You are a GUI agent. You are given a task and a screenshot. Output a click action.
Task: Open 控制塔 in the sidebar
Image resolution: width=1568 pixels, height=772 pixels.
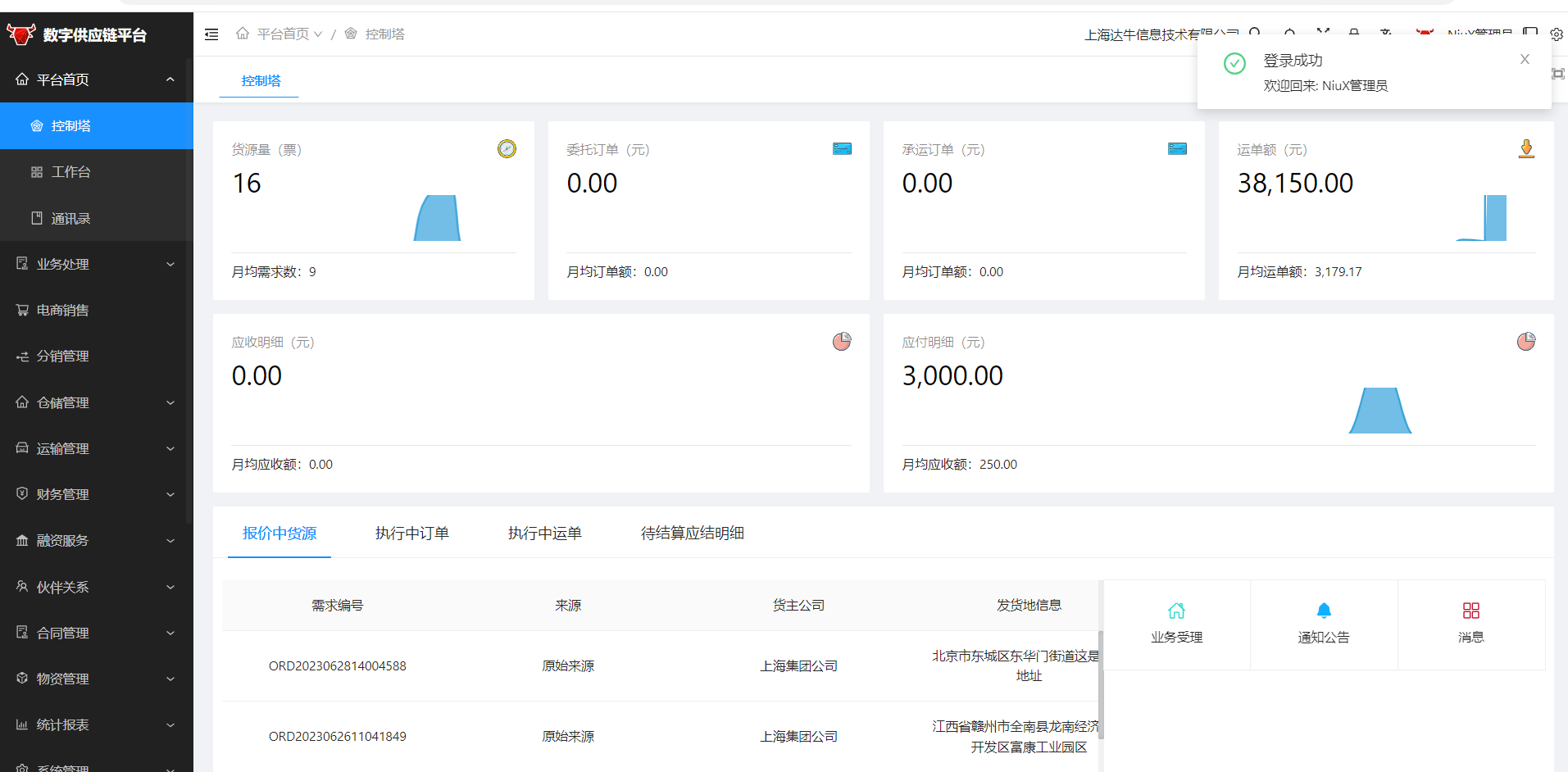point(97,125)
